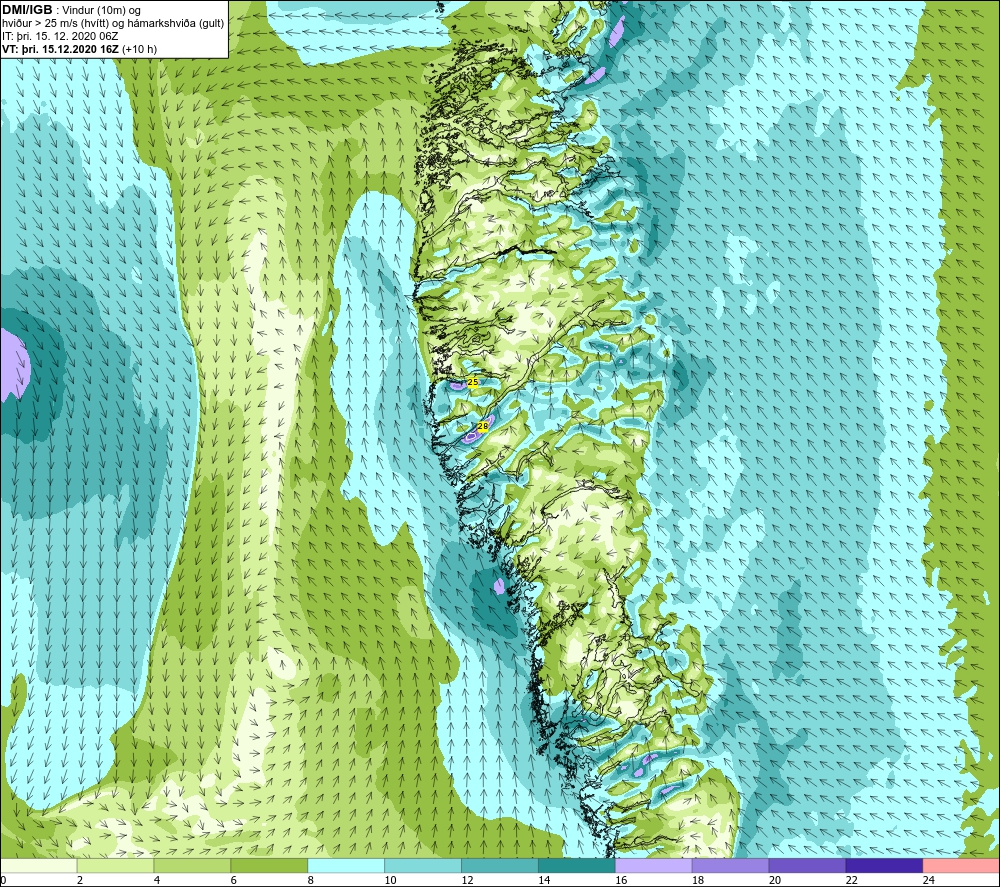
Task: Pick the 6–8 m/s darker green legend swatch
Action: pos(269,866)
